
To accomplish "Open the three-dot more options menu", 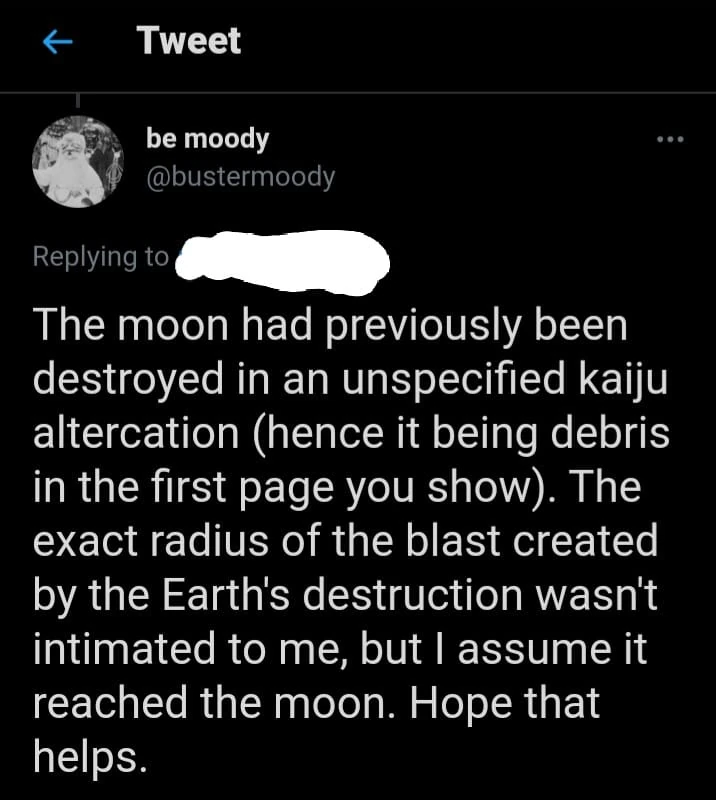I will [669, 139].
